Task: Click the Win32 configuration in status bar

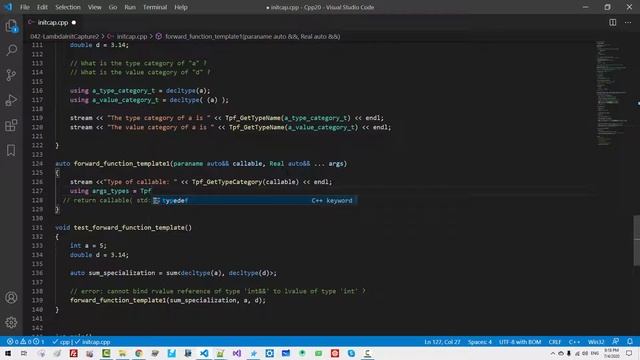Action: [596, 342]
